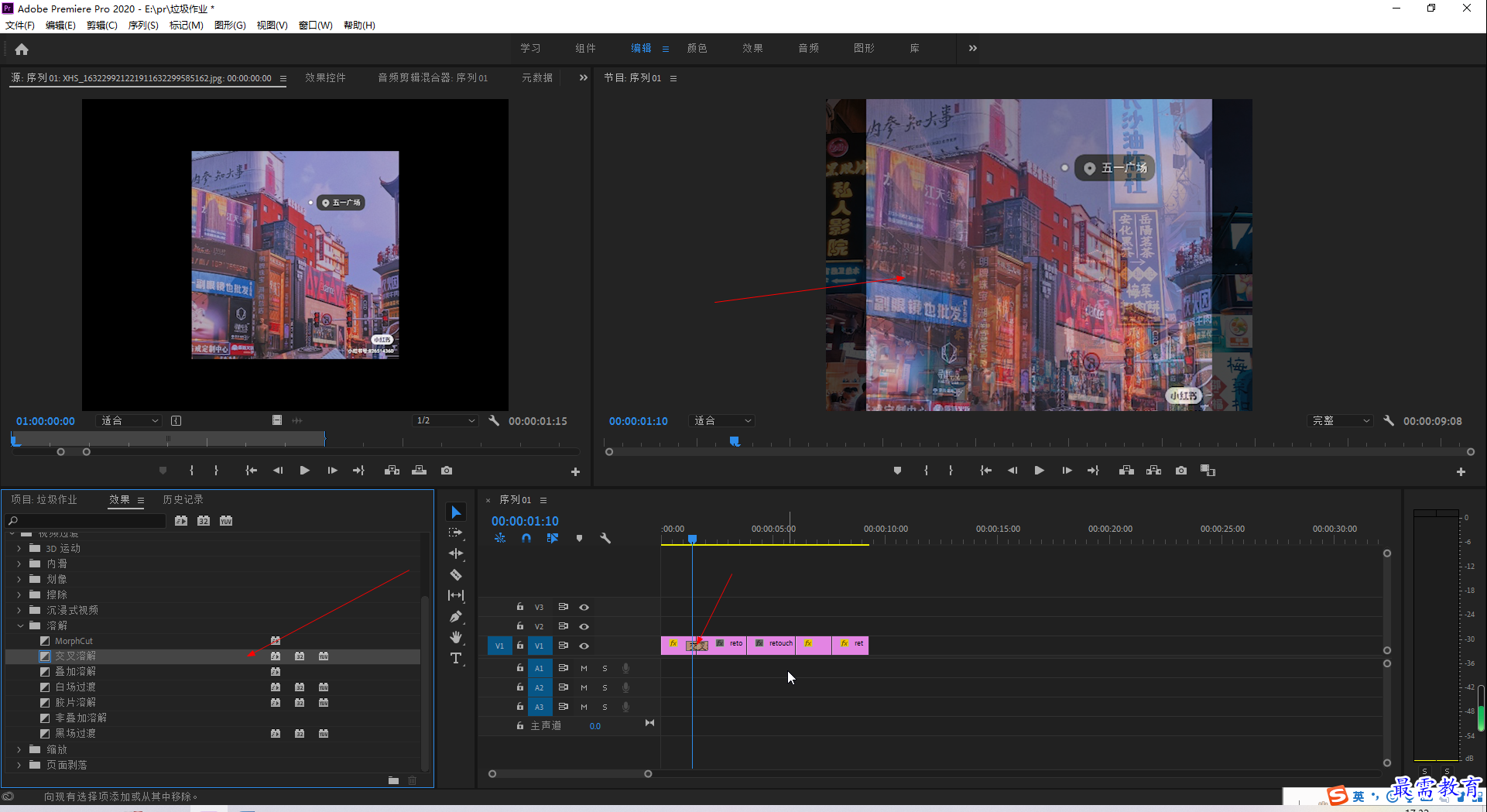
Task: Select the Slip tool
Action: [456, 595]
